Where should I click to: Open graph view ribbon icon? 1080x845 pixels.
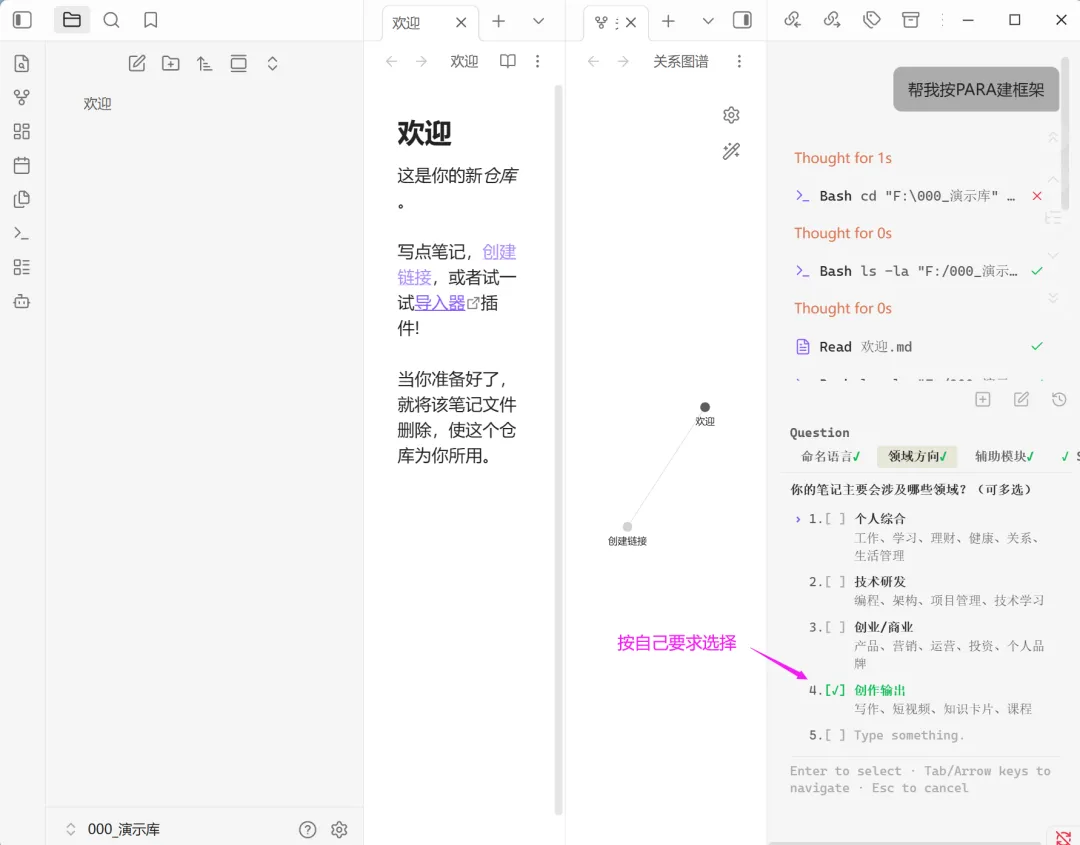(x=21, y=97)
